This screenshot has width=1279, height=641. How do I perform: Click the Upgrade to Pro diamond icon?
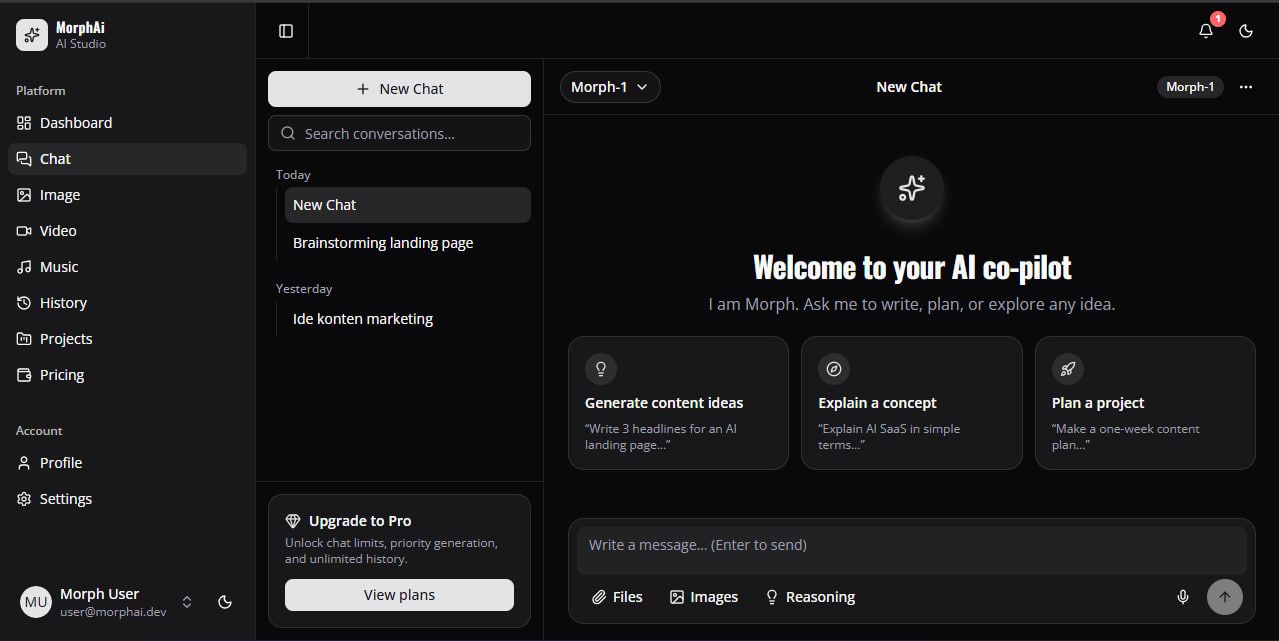293,521
